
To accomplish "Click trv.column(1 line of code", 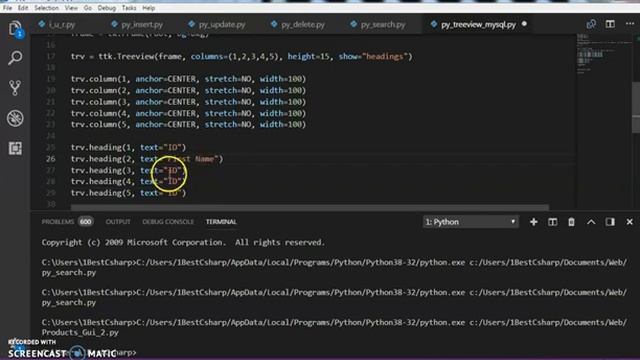I will pos(188,79).
